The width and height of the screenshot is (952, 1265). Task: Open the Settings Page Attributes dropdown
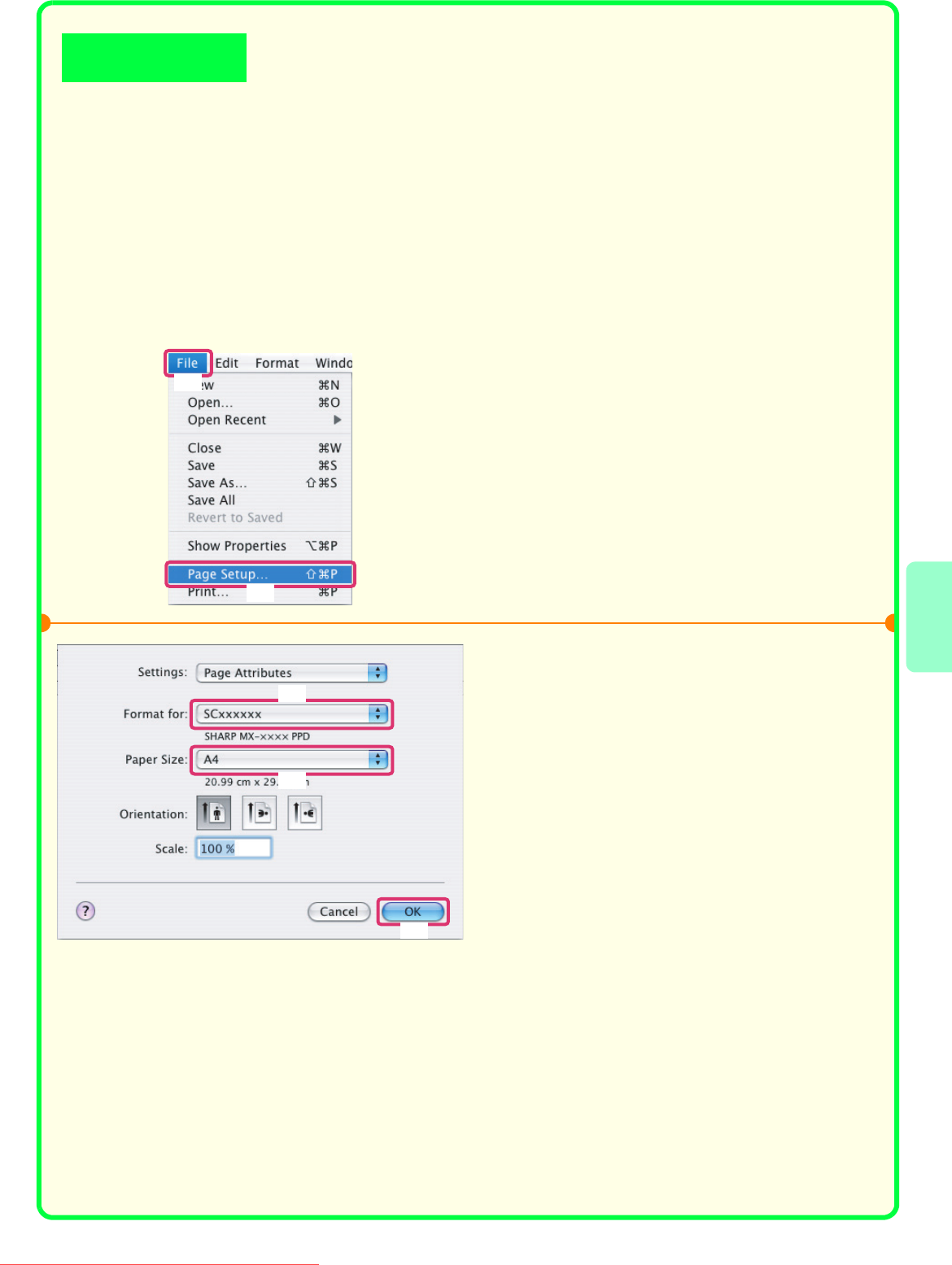[291, 673]
